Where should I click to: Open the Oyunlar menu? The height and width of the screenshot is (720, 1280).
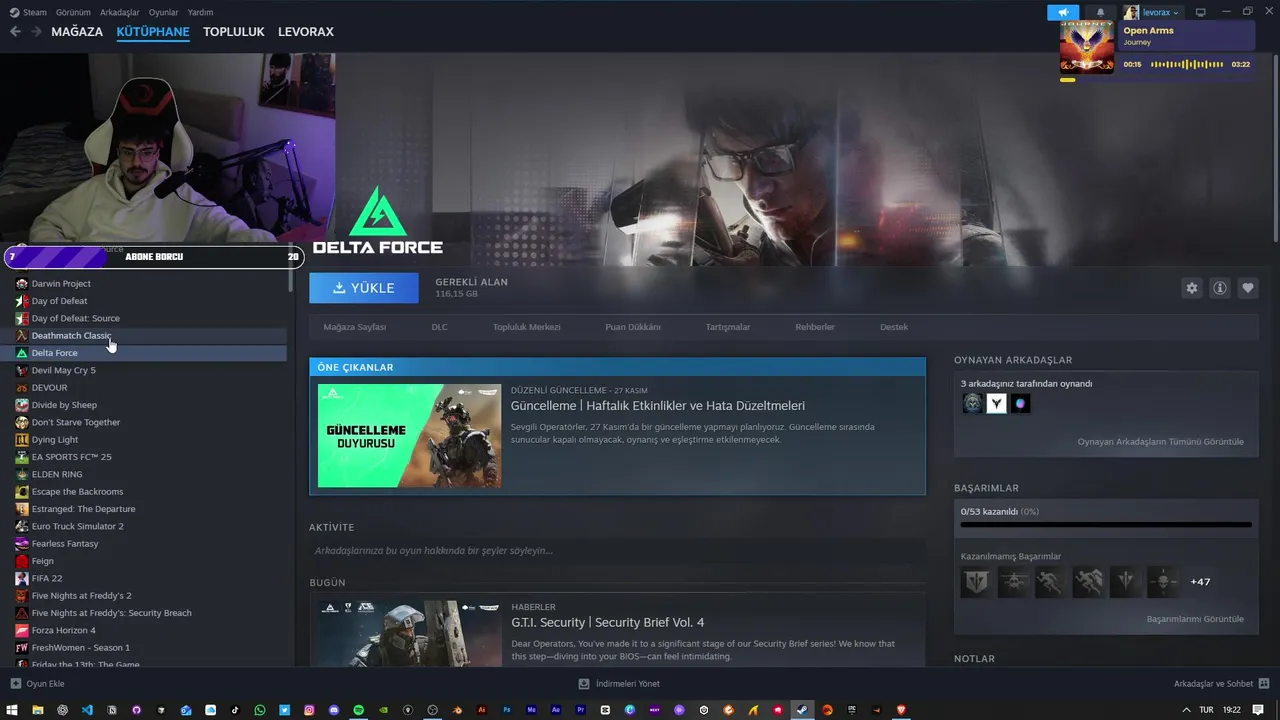pyautogui.click(x=164, y=12)
